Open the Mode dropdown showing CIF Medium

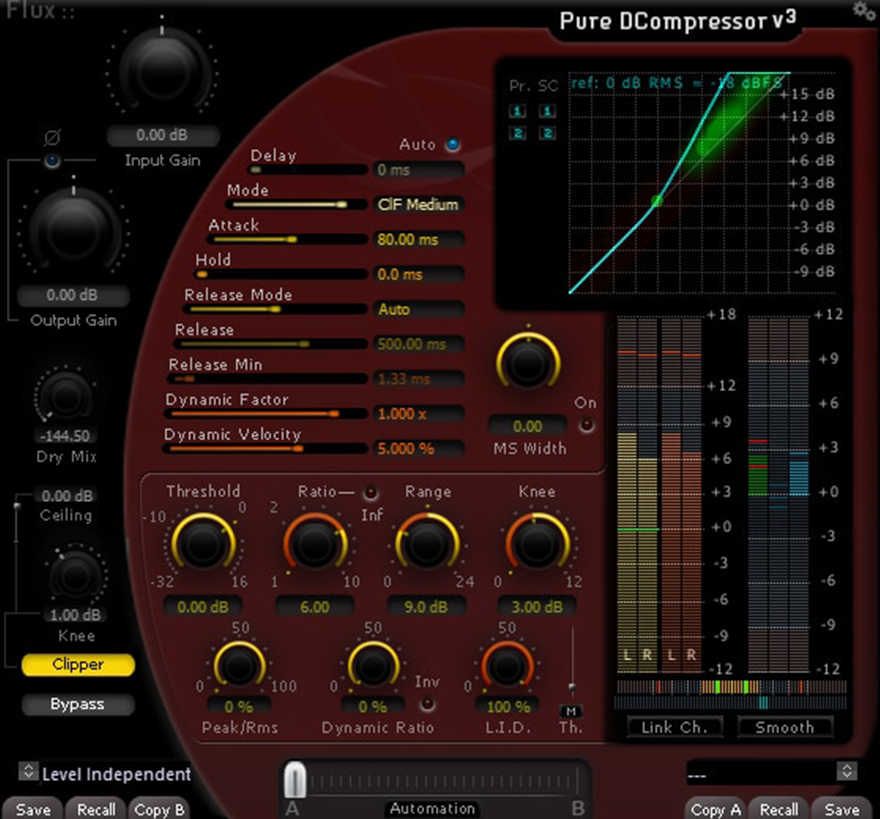pos(418,204)
